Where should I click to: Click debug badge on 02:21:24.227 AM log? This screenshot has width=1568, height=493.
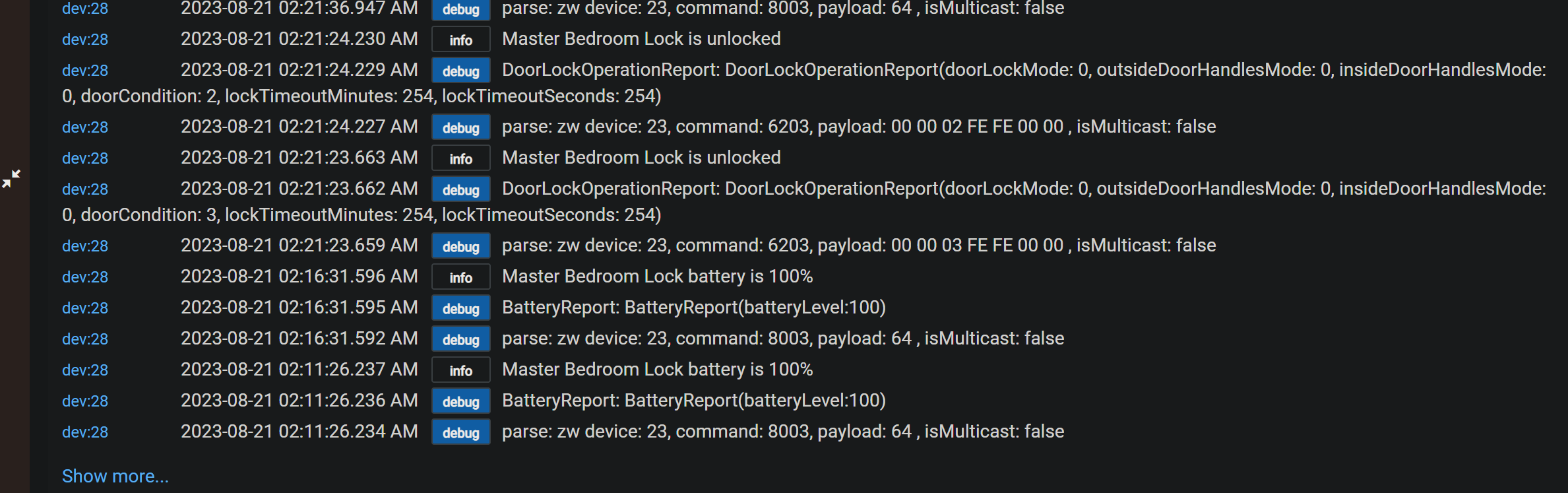[x=460, y=127]
